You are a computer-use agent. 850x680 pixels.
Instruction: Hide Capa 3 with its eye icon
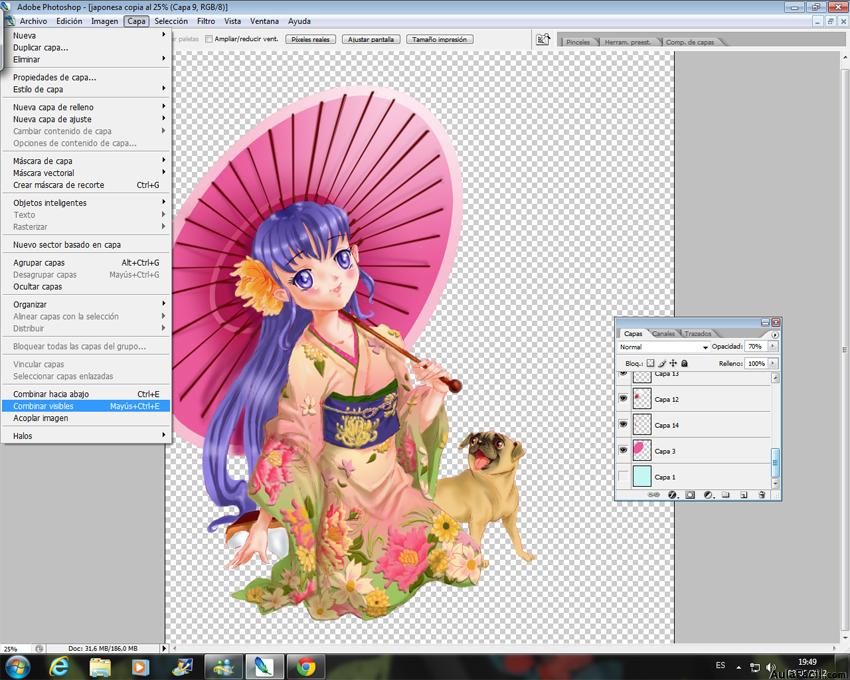click(623, 450)
